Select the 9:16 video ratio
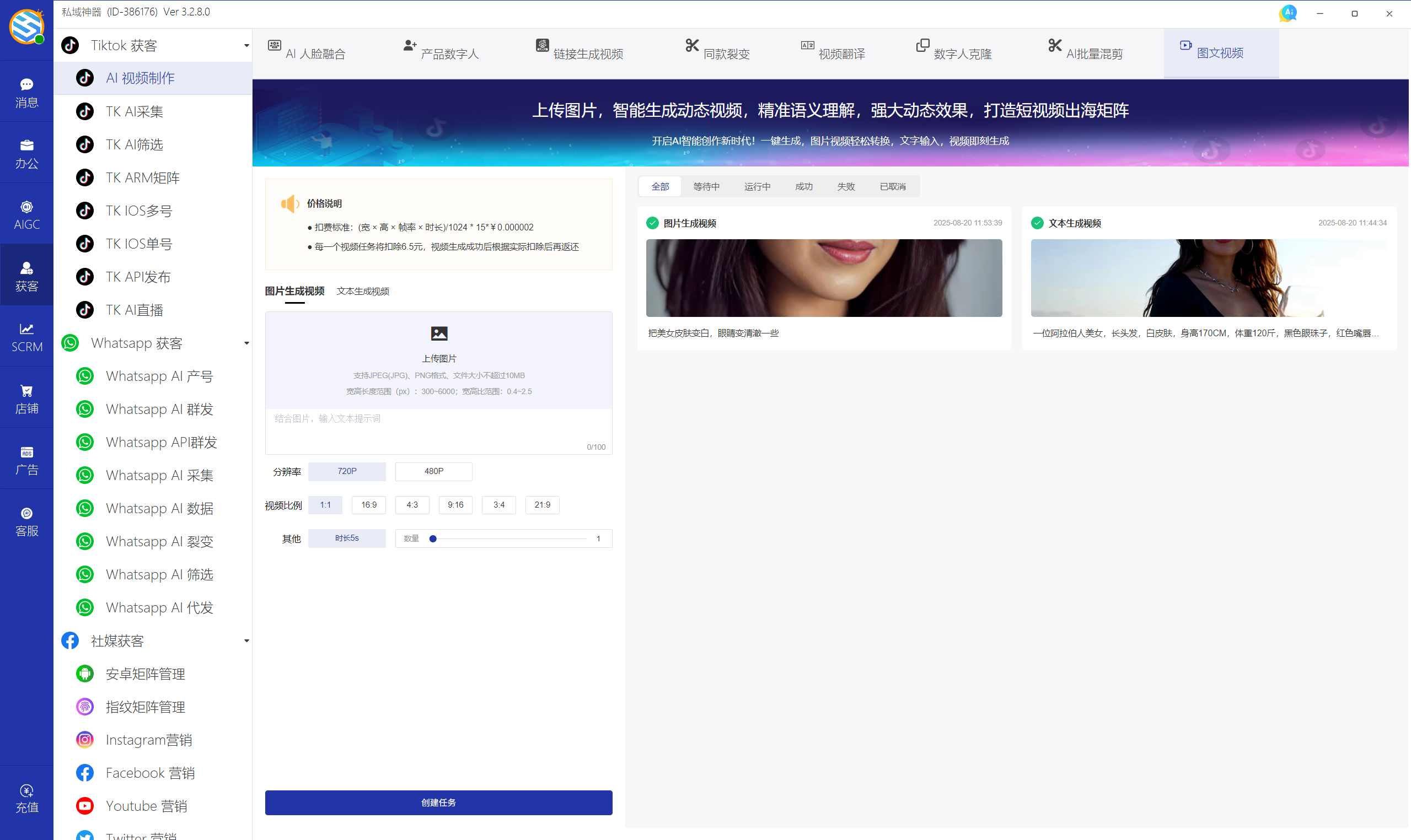Screen dimensions: 1411x840 point(455,504)
